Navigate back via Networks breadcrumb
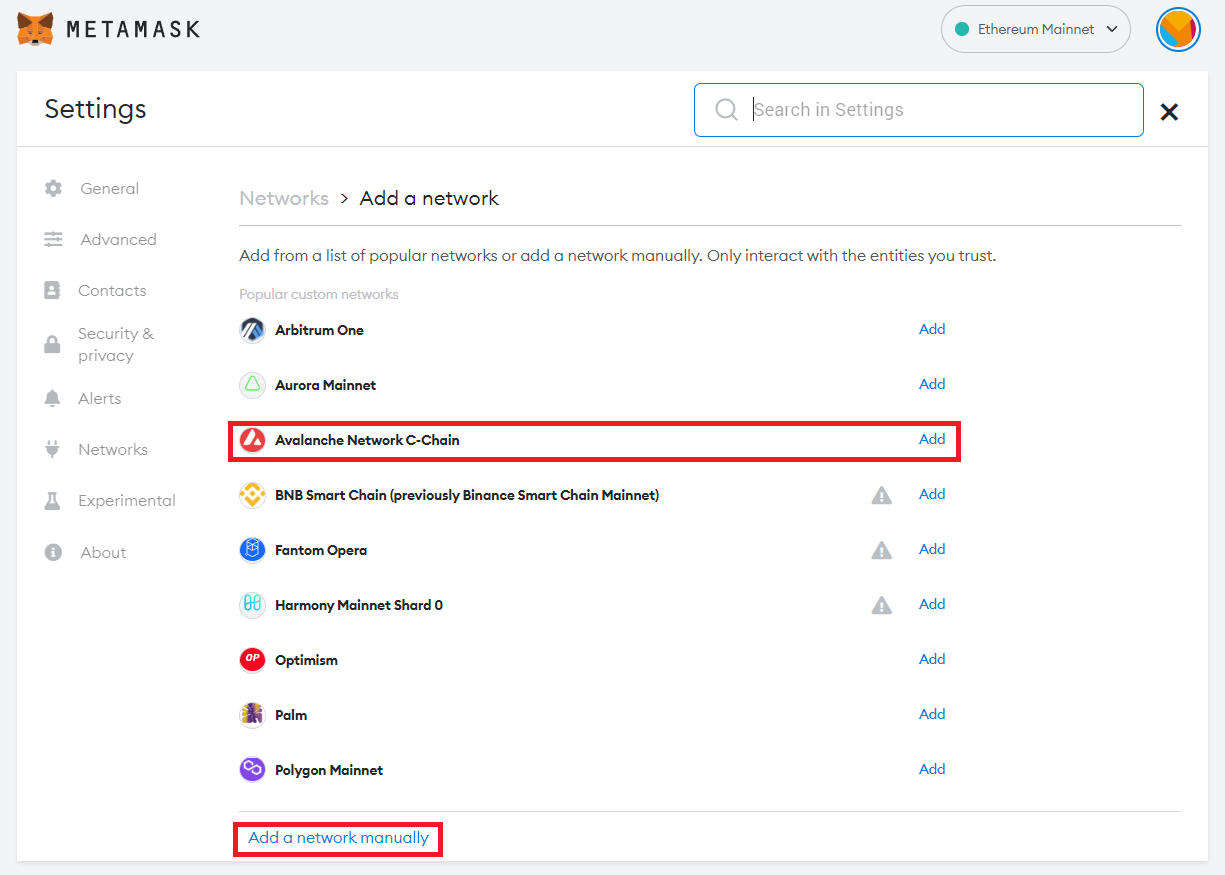The image size is (1225, 875). pos(284,198)
